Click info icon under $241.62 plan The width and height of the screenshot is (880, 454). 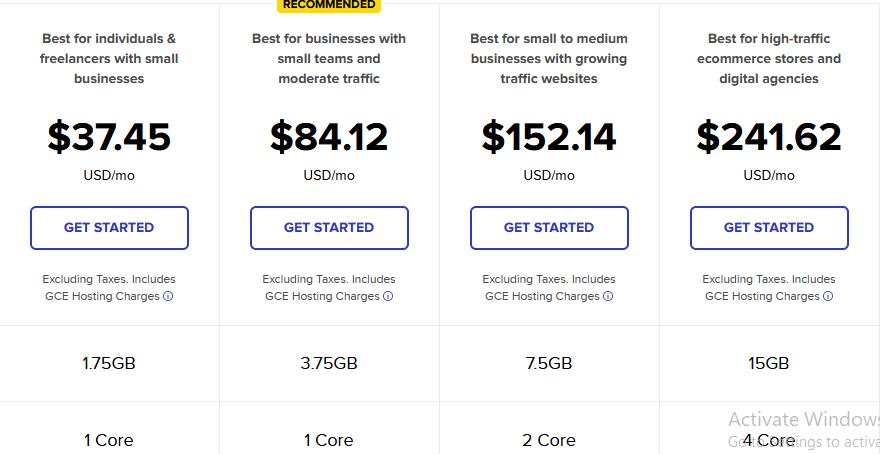828,296
